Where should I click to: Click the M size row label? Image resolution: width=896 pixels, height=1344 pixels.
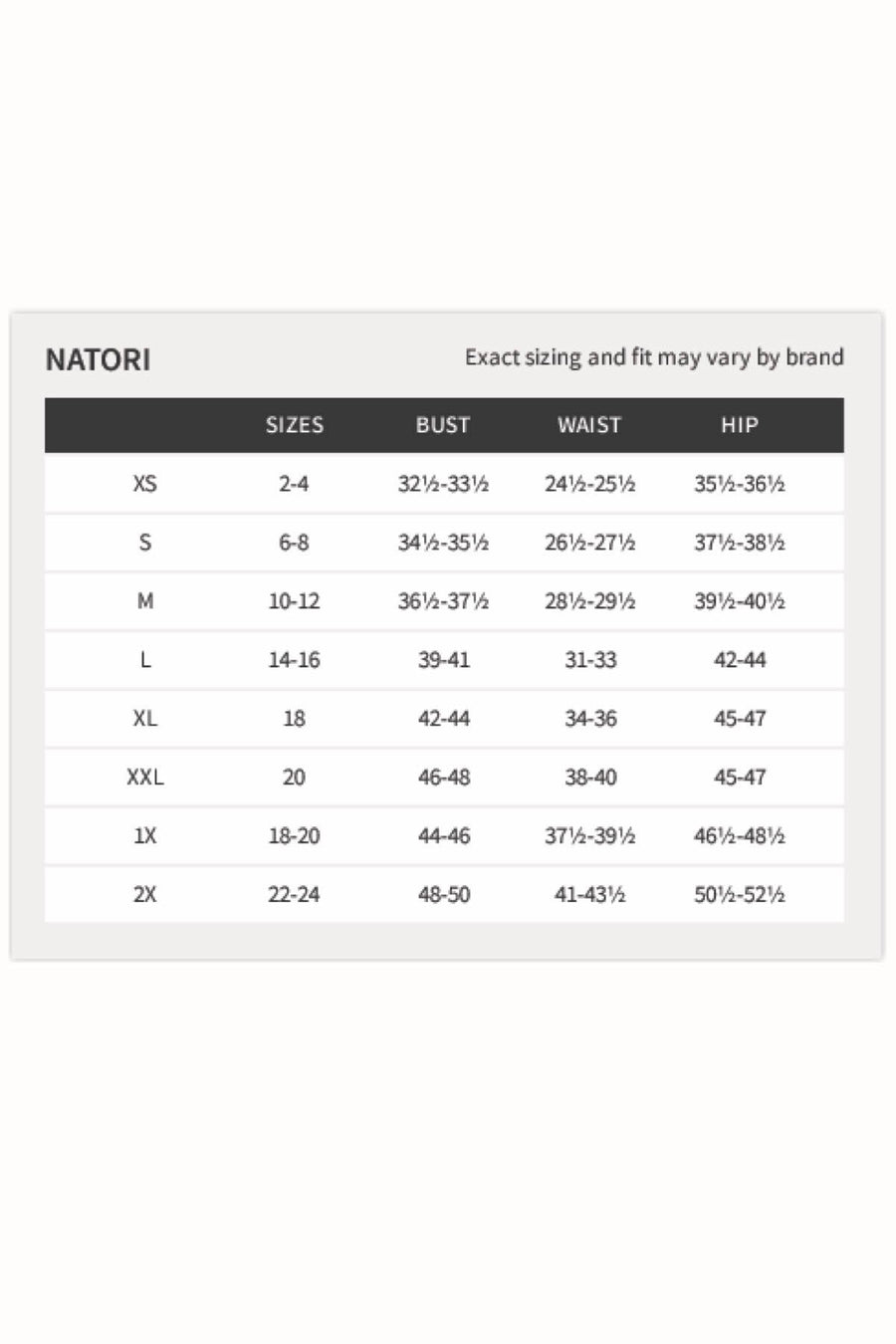145,601
